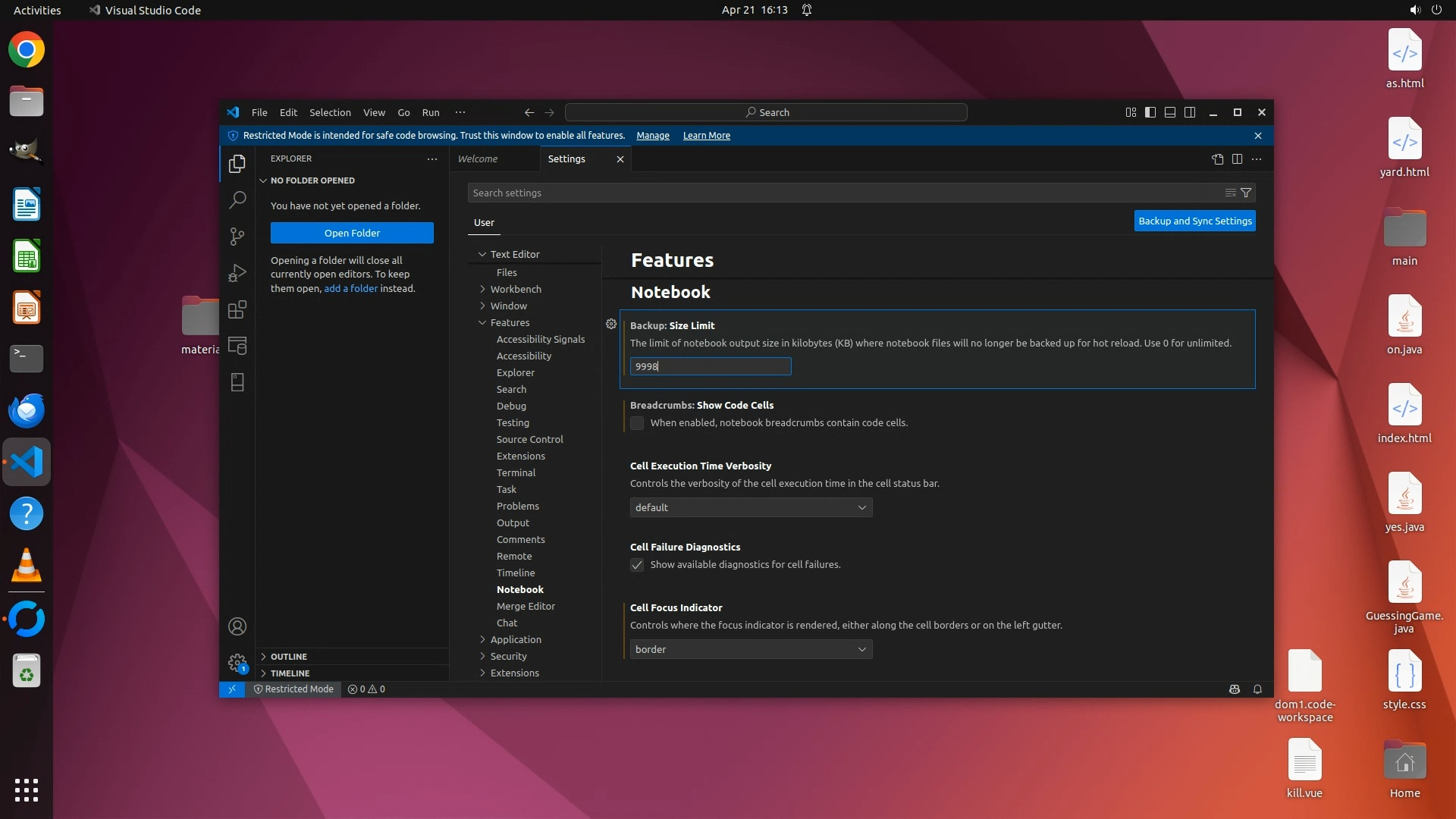Click the Learn More link

click(706, 136)
